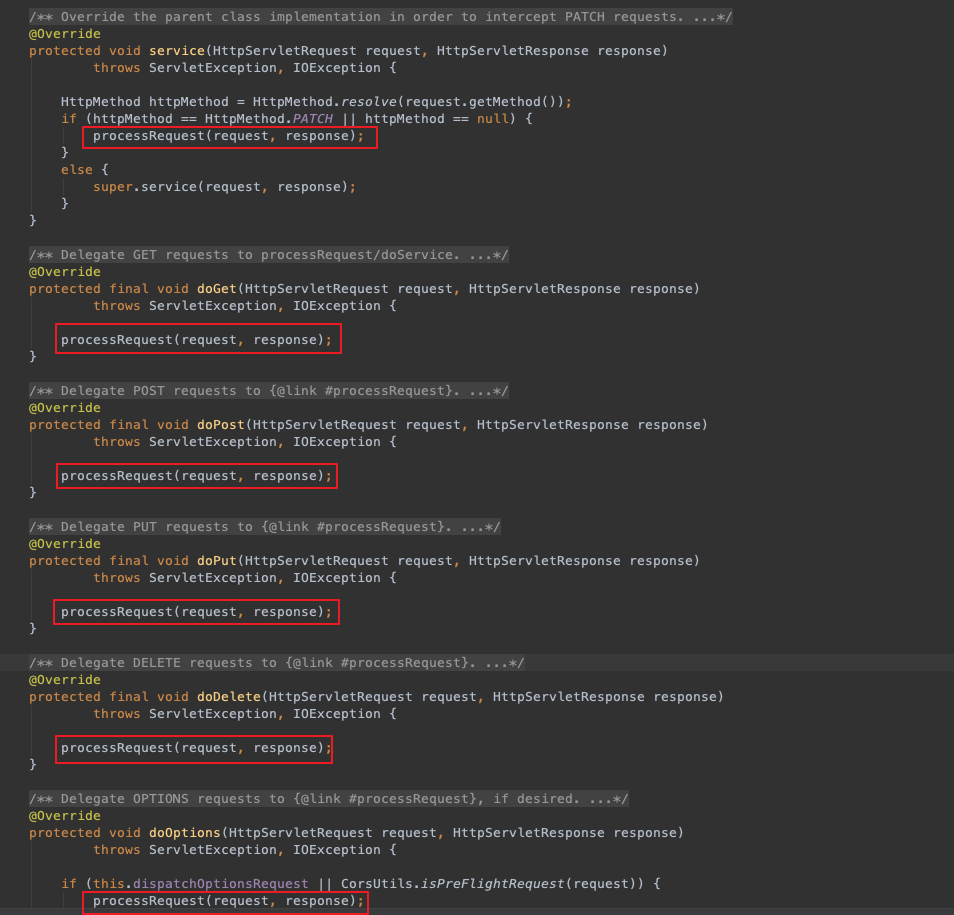The image size is (954, 915).
Task: Click the @Override annotation above doPost
Action: (64, 407)
